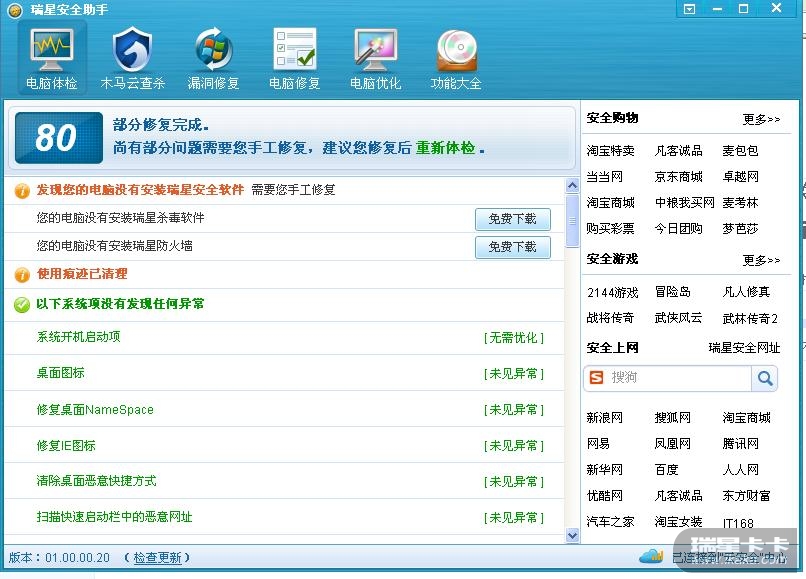Open the 凡客诚品 link under 安全购物
806x579 pixels.
click(678, 151)
